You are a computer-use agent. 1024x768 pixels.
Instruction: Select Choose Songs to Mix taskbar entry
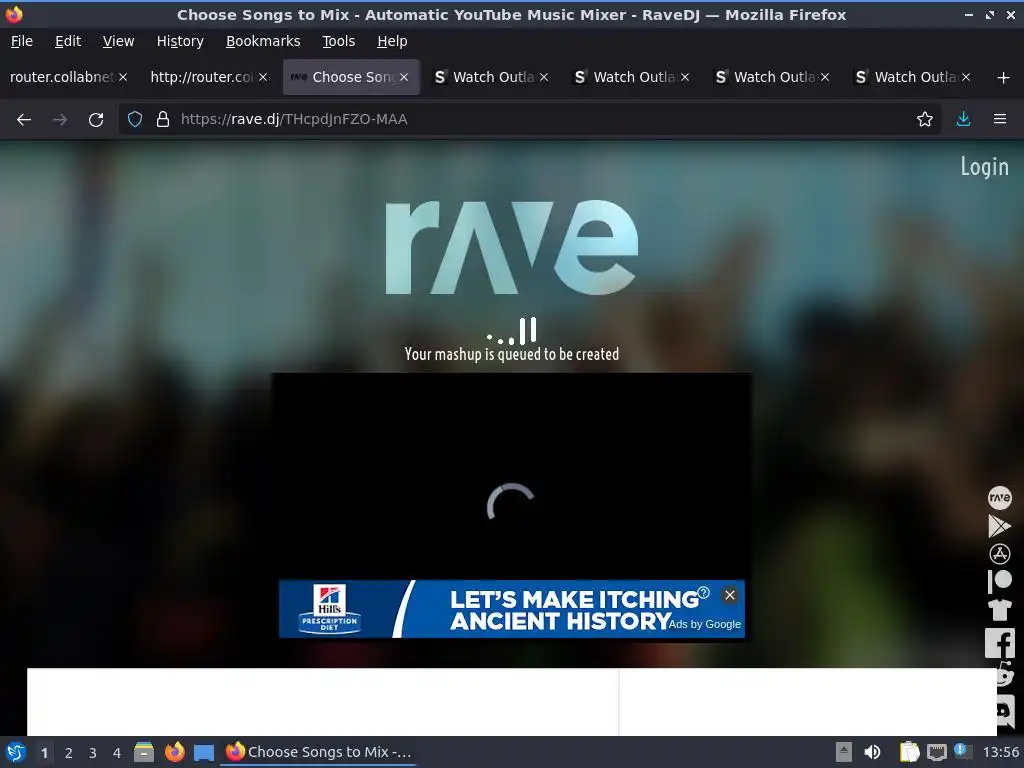[318, 752]
